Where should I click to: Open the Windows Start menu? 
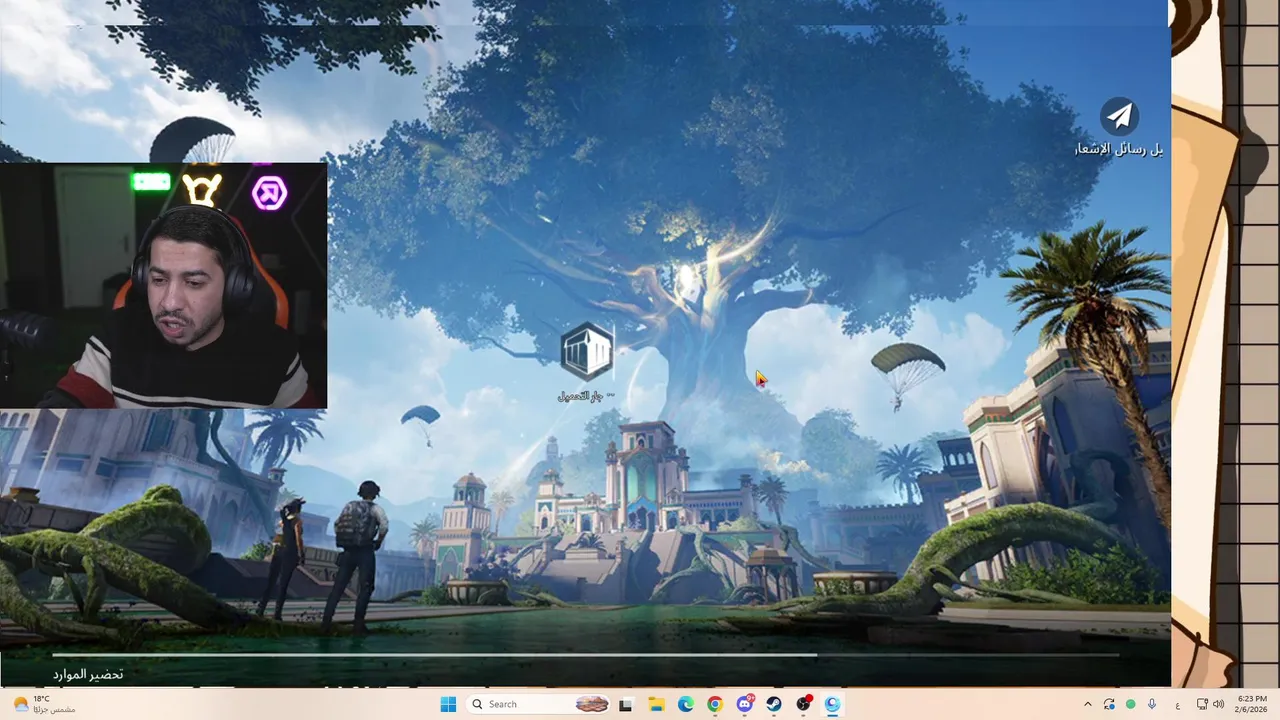pos(448,704)
